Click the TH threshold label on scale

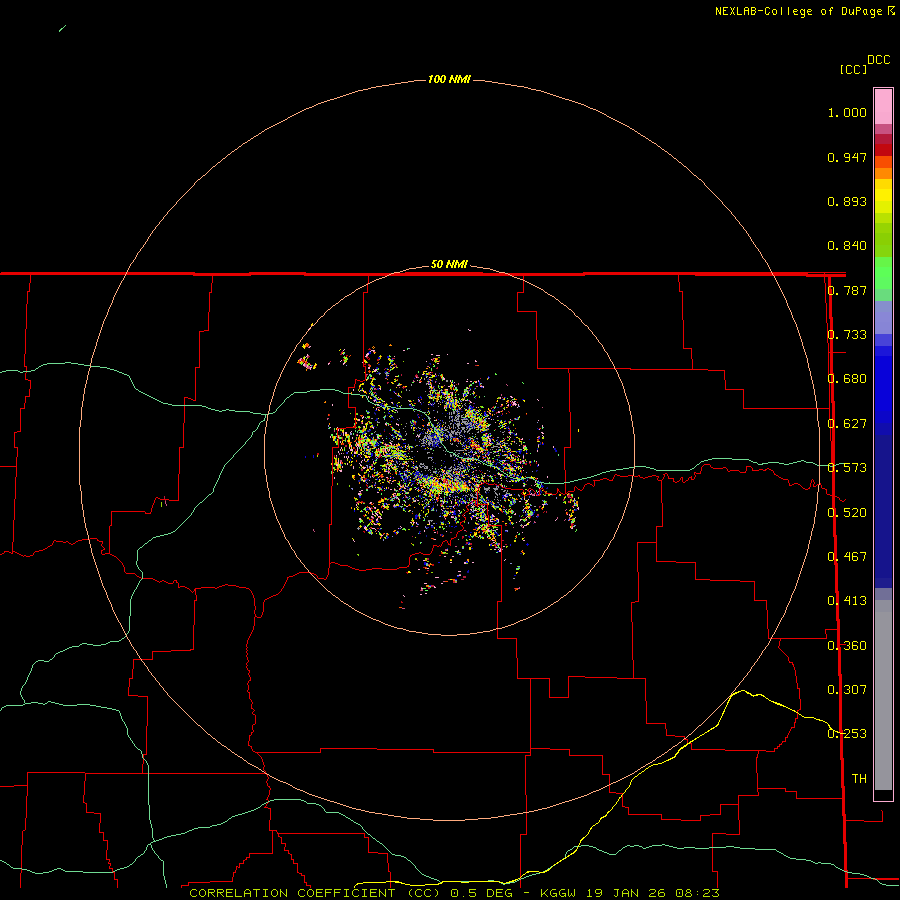pos(859,779)
